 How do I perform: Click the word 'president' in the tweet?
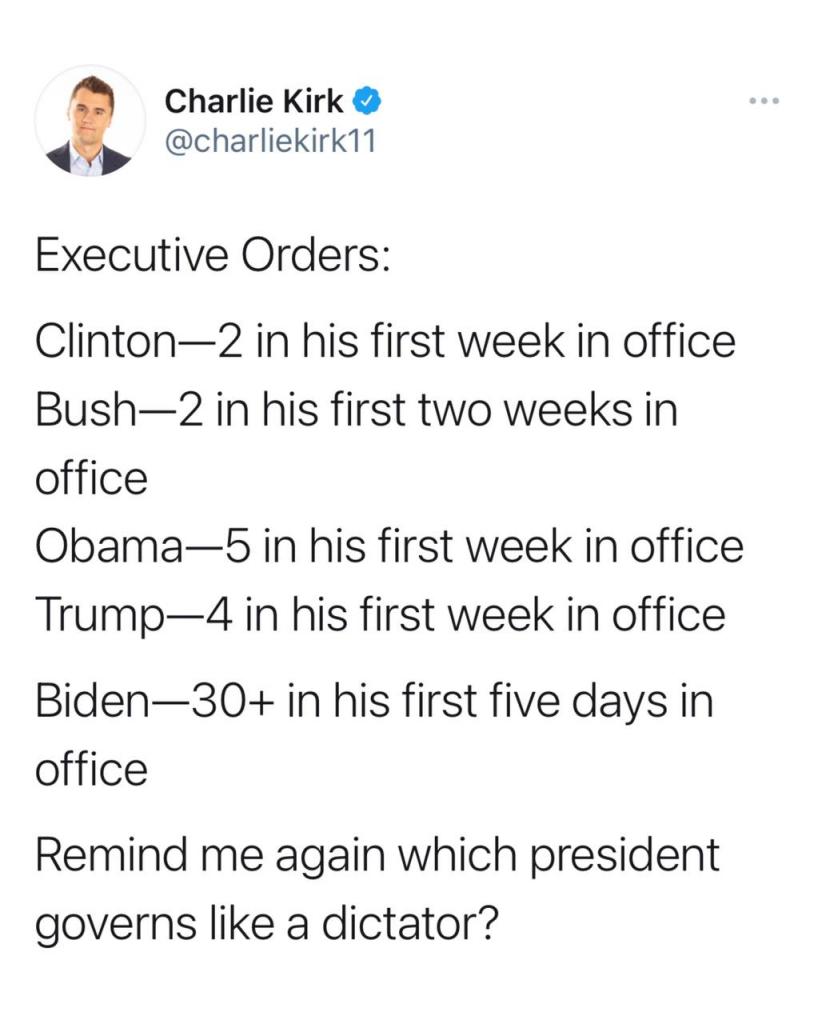pos(624,856)
